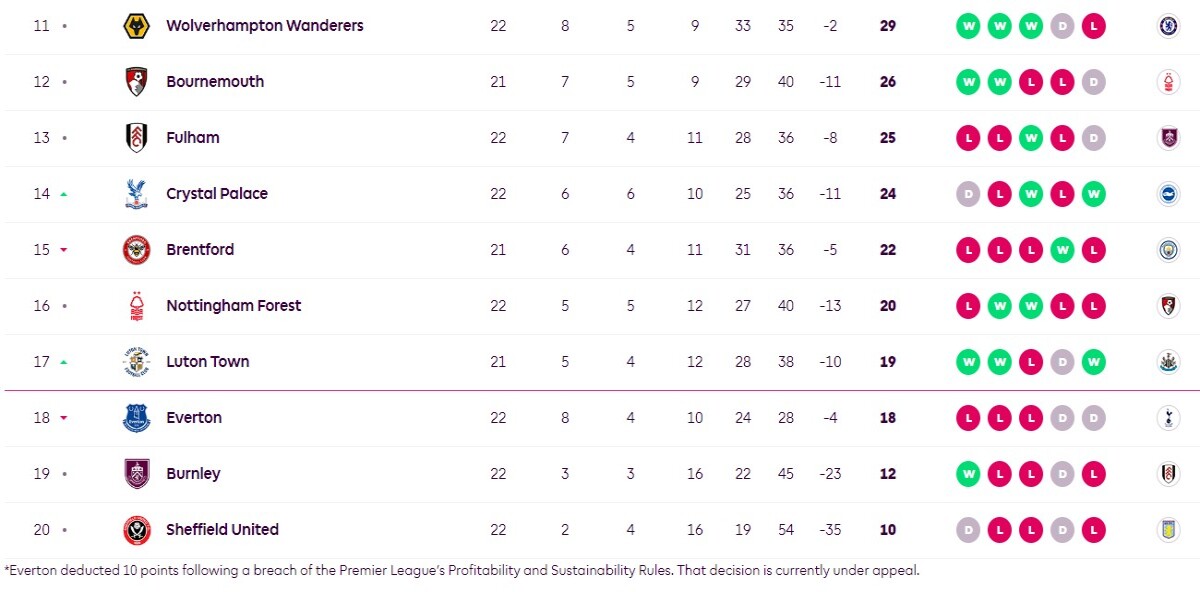Click Luton Town's green position-up arrow

pos(64,362)
